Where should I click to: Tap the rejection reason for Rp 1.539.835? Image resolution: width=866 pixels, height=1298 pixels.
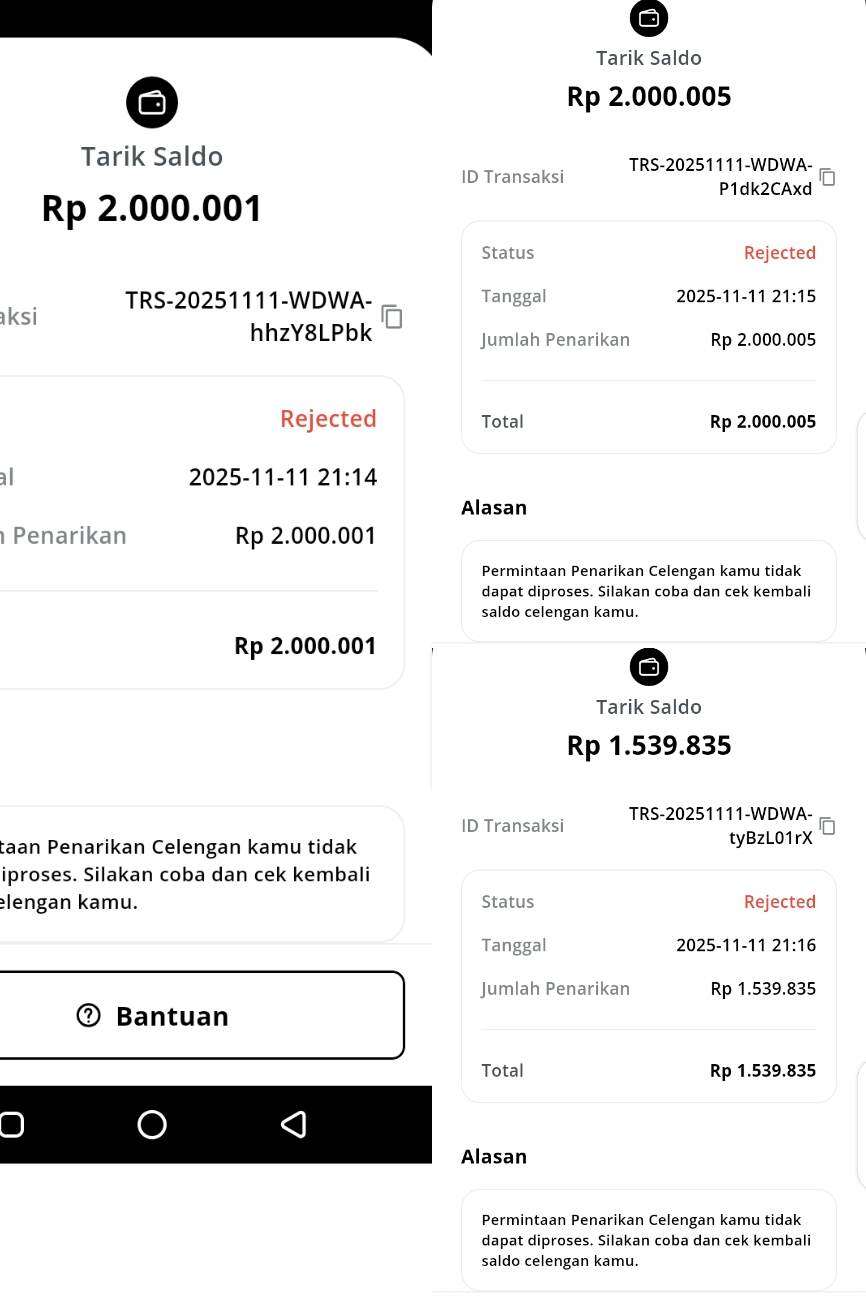click(x=647, y=1240)
